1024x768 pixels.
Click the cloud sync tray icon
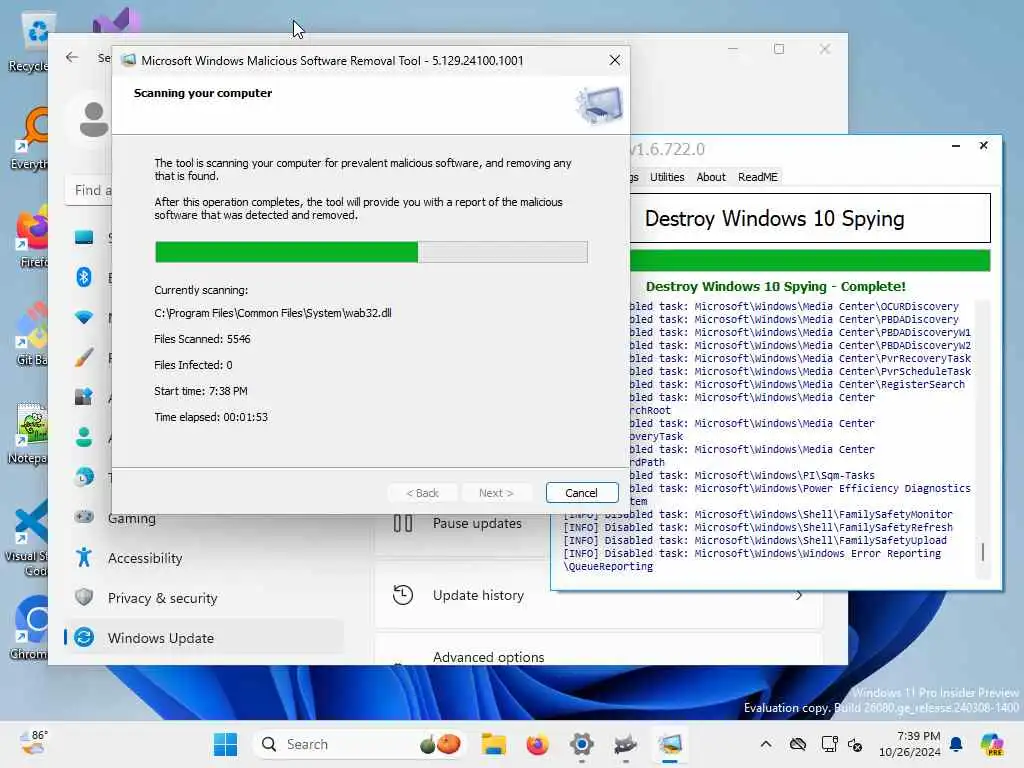pos(797,744)
